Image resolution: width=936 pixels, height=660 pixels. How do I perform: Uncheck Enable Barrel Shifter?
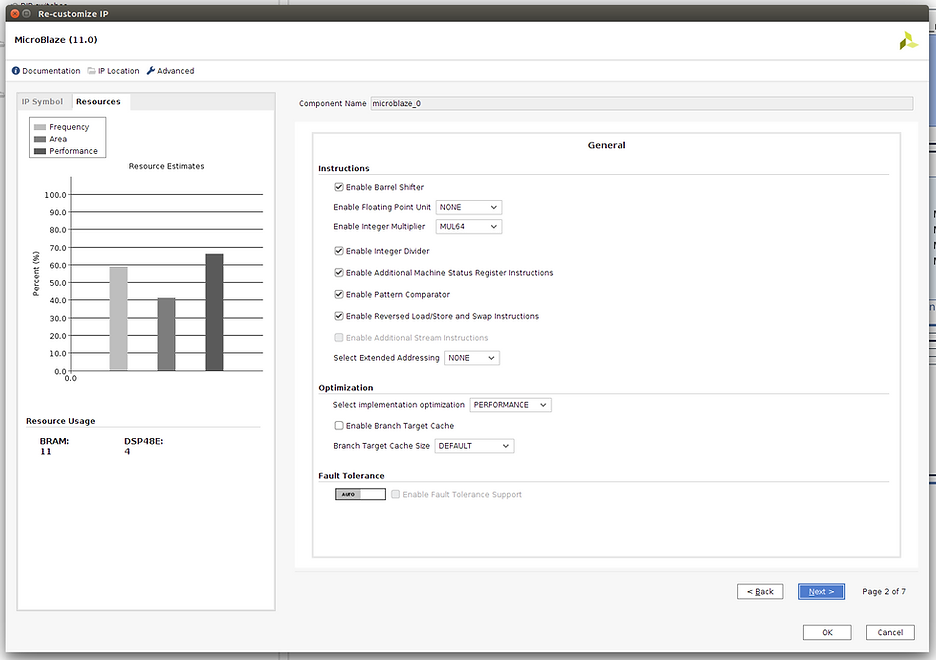coord(339,187)
